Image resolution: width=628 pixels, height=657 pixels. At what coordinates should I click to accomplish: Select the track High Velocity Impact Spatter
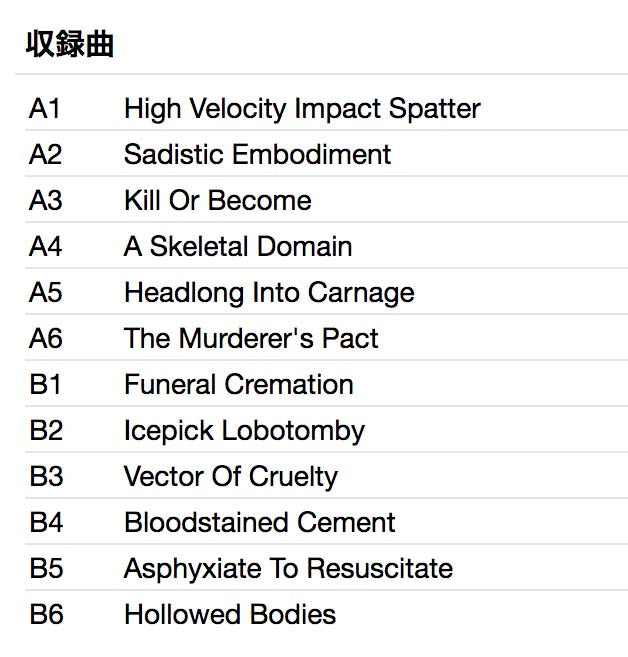[x=302, y=108]
